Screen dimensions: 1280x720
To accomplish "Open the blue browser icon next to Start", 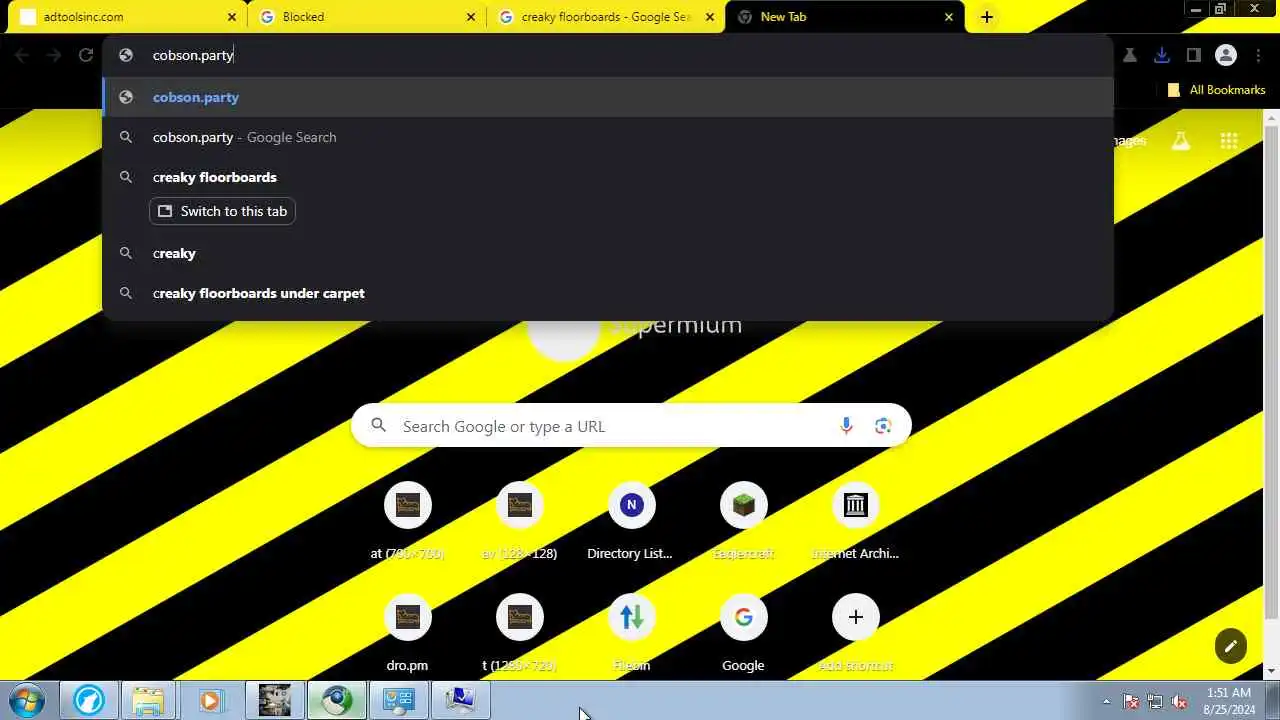I will point(88,700).
